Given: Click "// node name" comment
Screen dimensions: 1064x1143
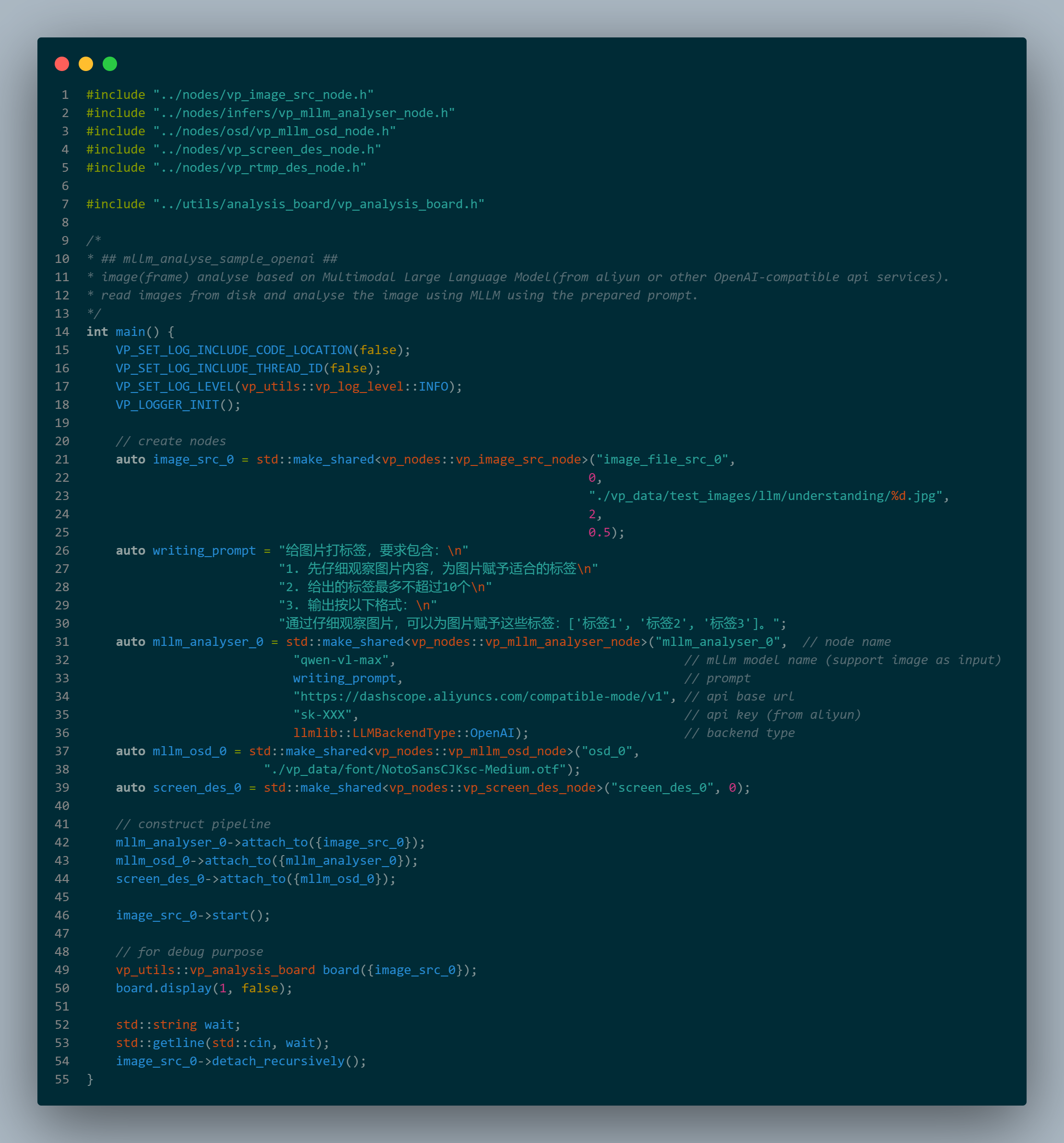Looking at the screenshot, I should coord(846,642).
